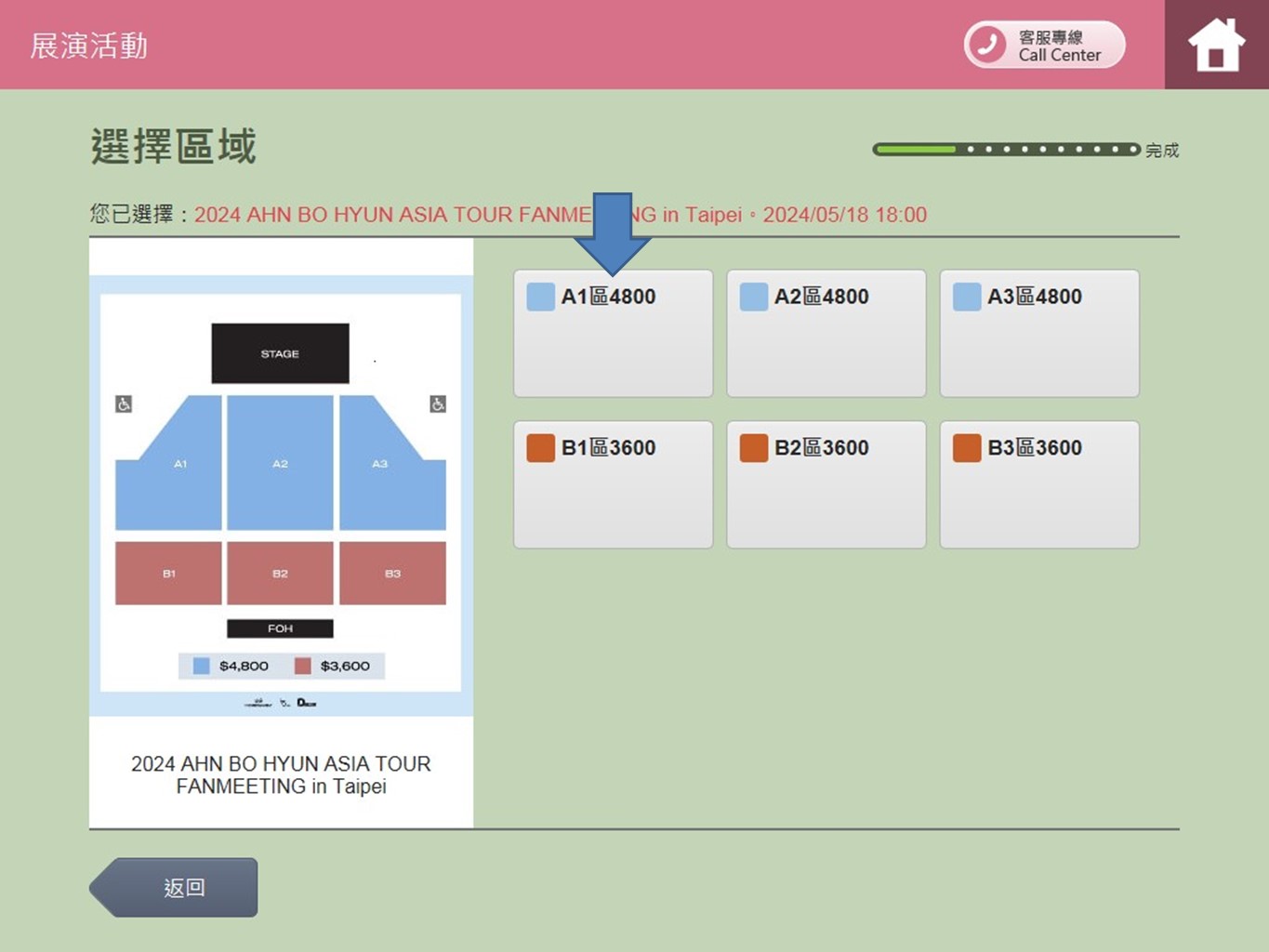The width and height of the screenshot is (1269, 952).
Task: Click the right wheelchair accessibility icon
Action: click(438, 403)
